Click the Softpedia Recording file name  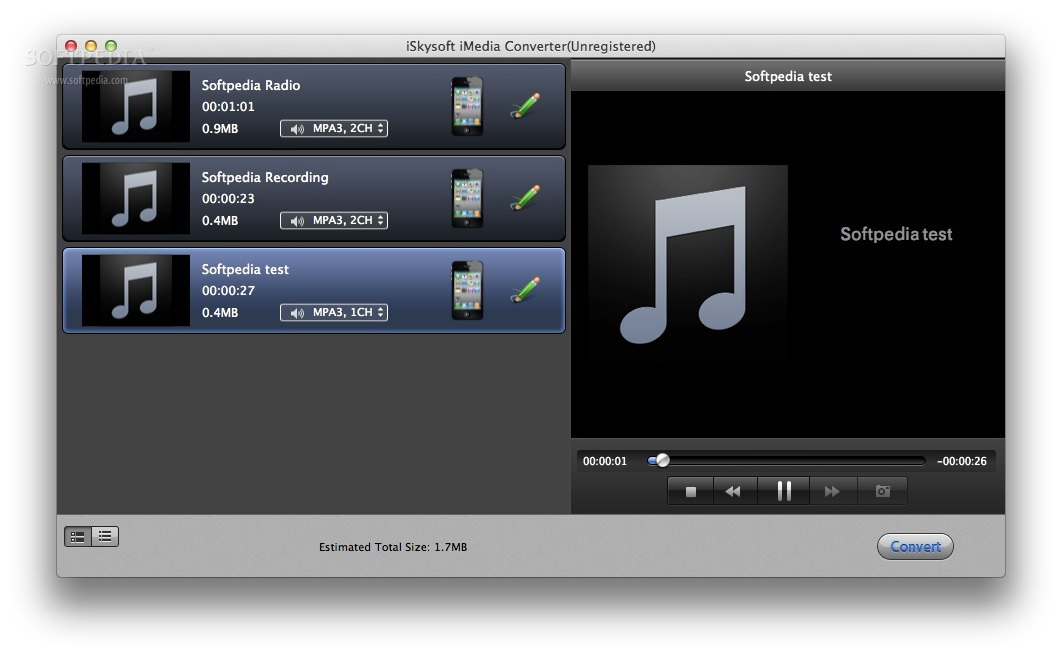click(x=265, y=177)
